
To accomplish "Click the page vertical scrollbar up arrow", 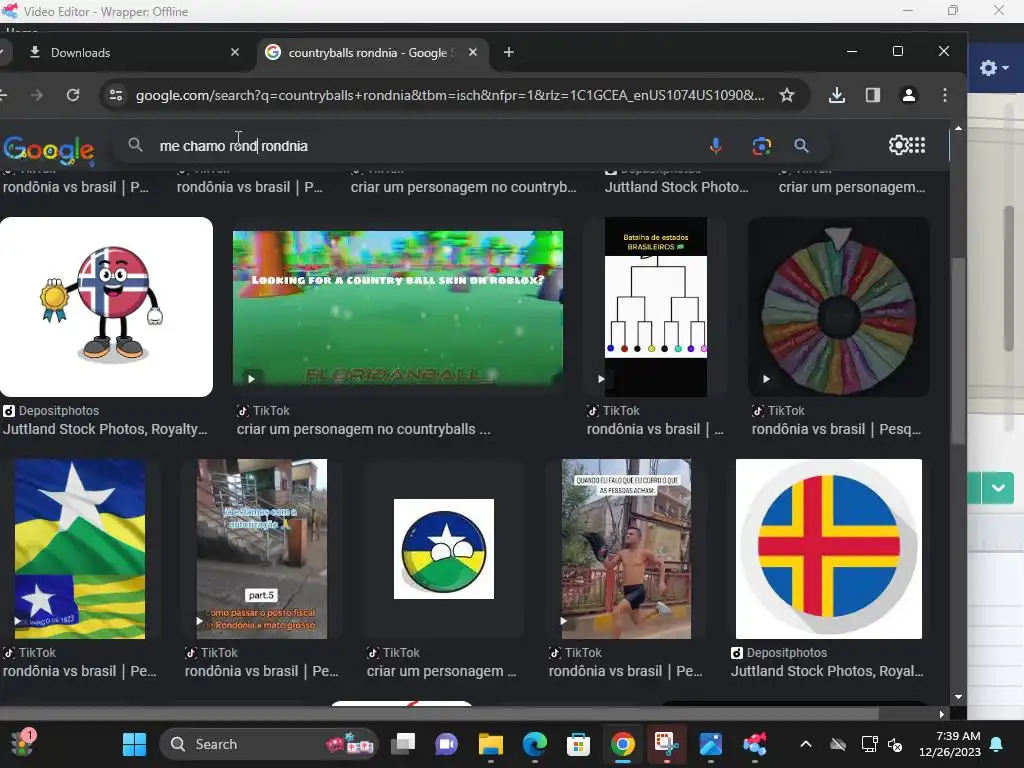I will tap(958, 128).
